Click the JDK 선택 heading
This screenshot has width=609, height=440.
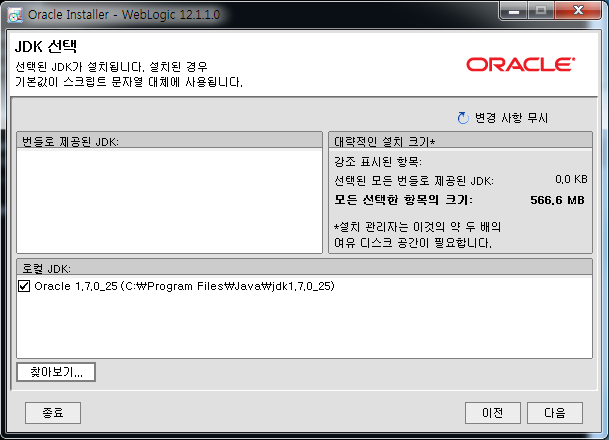(x=46, y=47)
